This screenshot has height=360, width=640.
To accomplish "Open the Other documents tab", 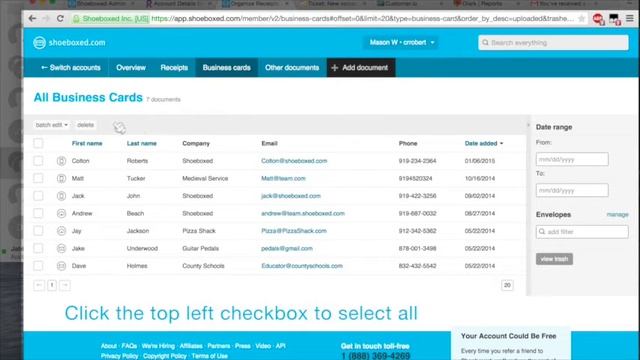I will (292, 68).
